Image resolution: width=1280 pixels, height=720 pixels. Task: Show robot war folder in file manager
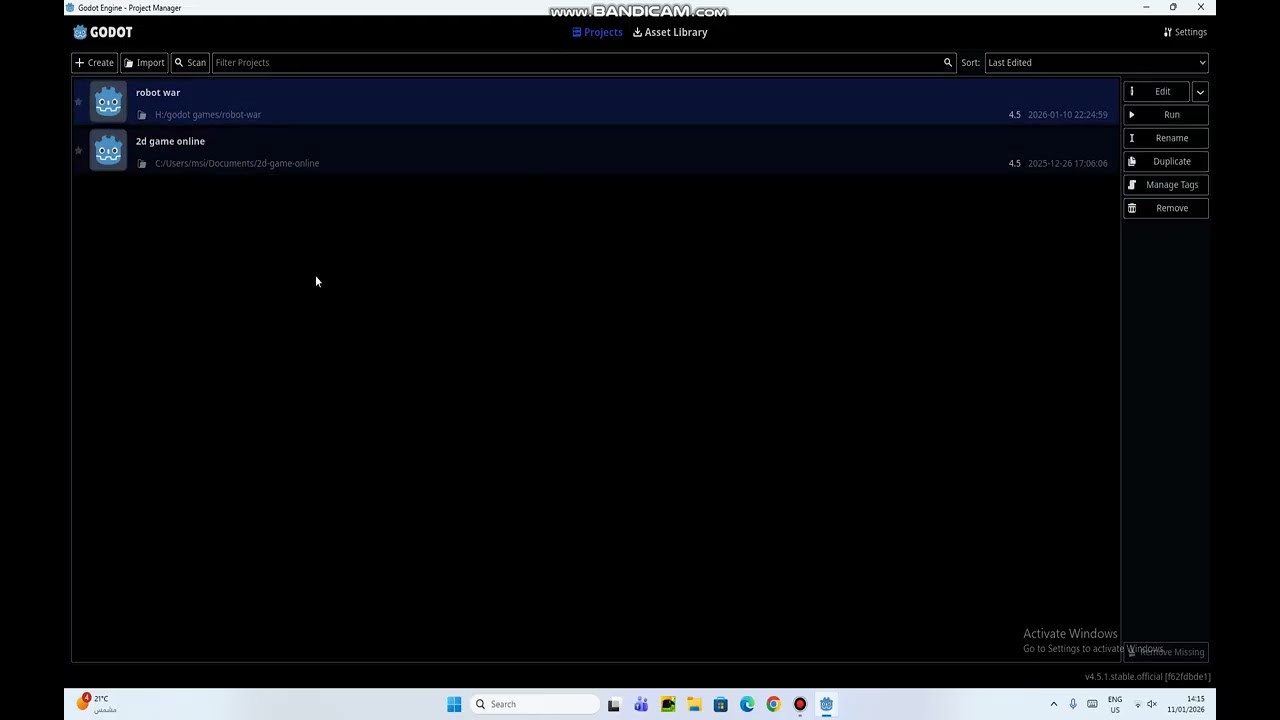tap(142, 115)
